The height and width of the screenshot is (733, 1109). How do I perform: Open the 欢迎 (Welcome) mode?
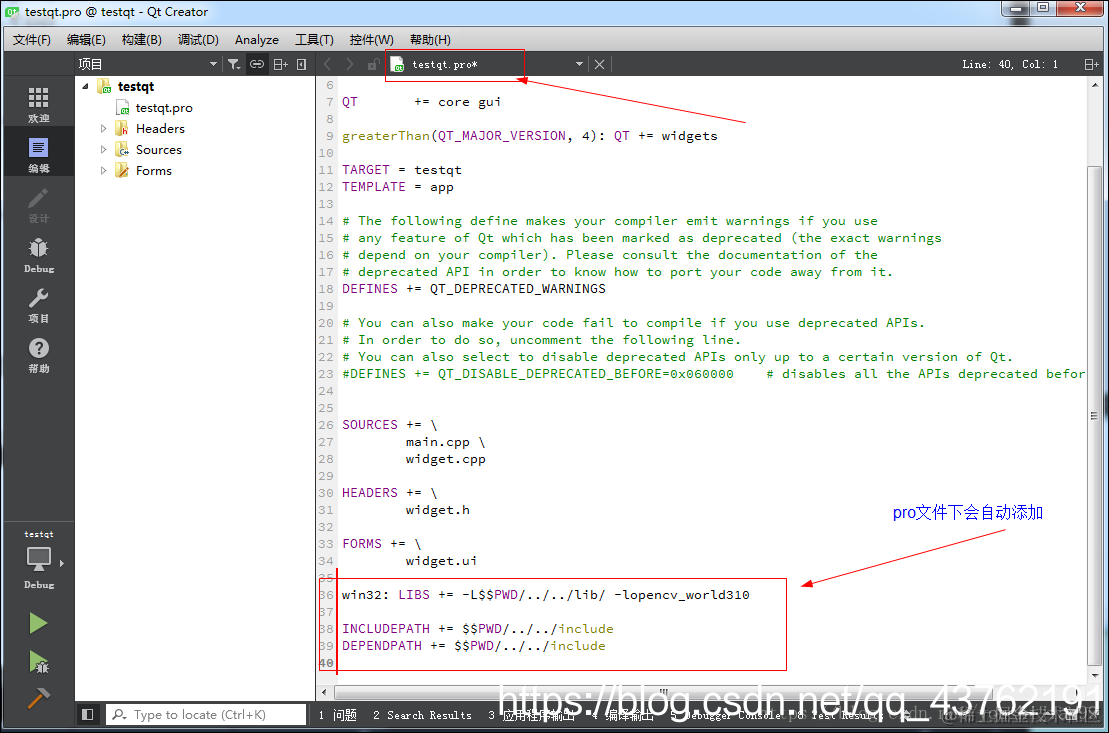pos(38,104)
